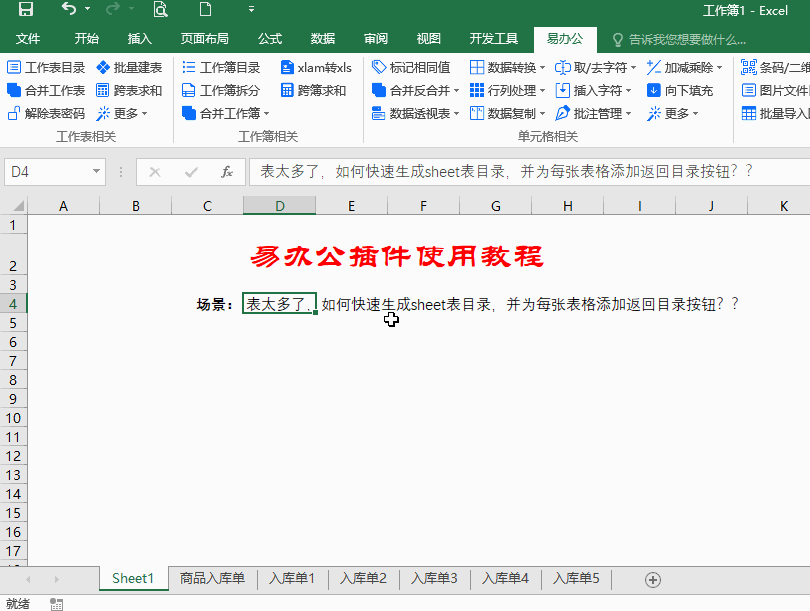
Task: Click the Undo arrow icon
Action: (69, 9)
